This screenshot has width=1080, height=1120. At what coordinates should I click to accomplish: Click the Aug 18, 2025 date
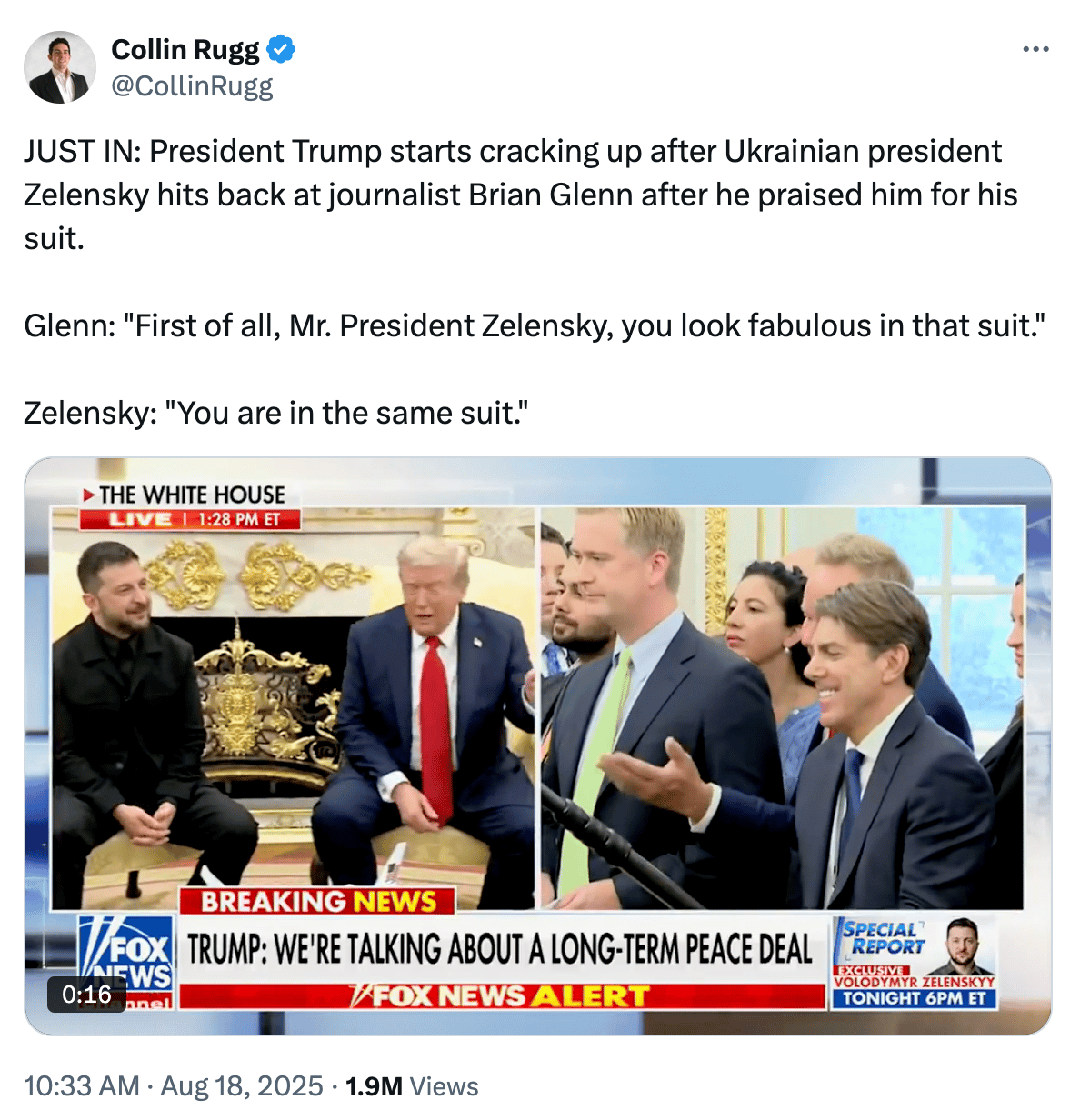(x=242, y=1085)
